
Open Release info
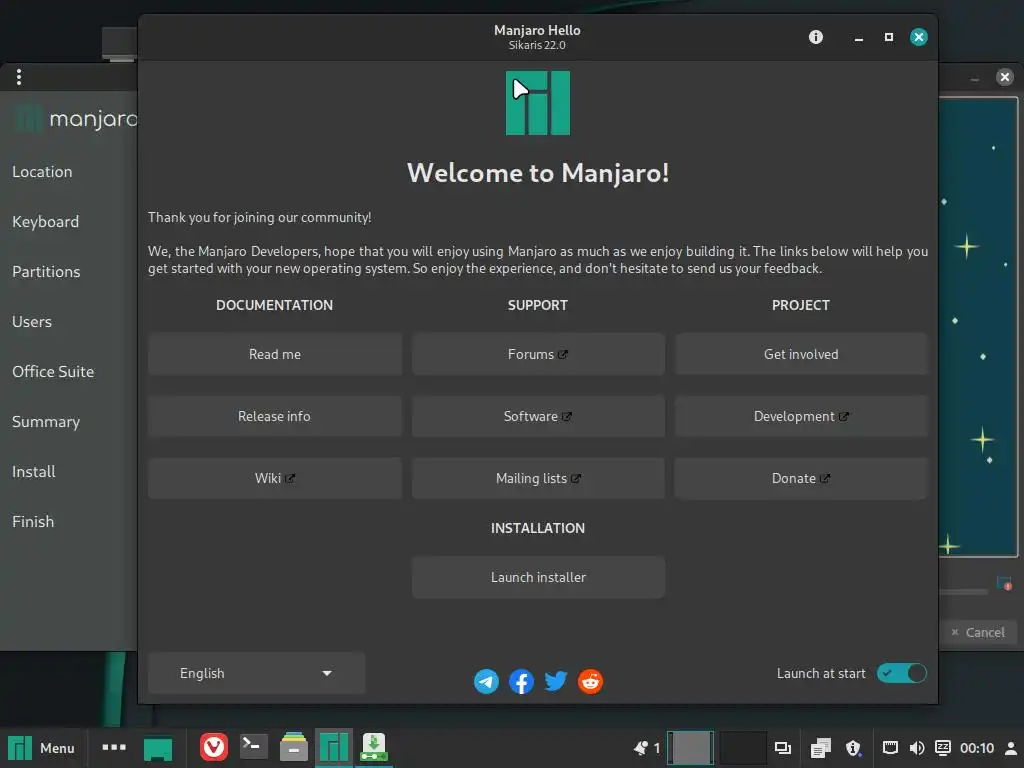point(275,416)
